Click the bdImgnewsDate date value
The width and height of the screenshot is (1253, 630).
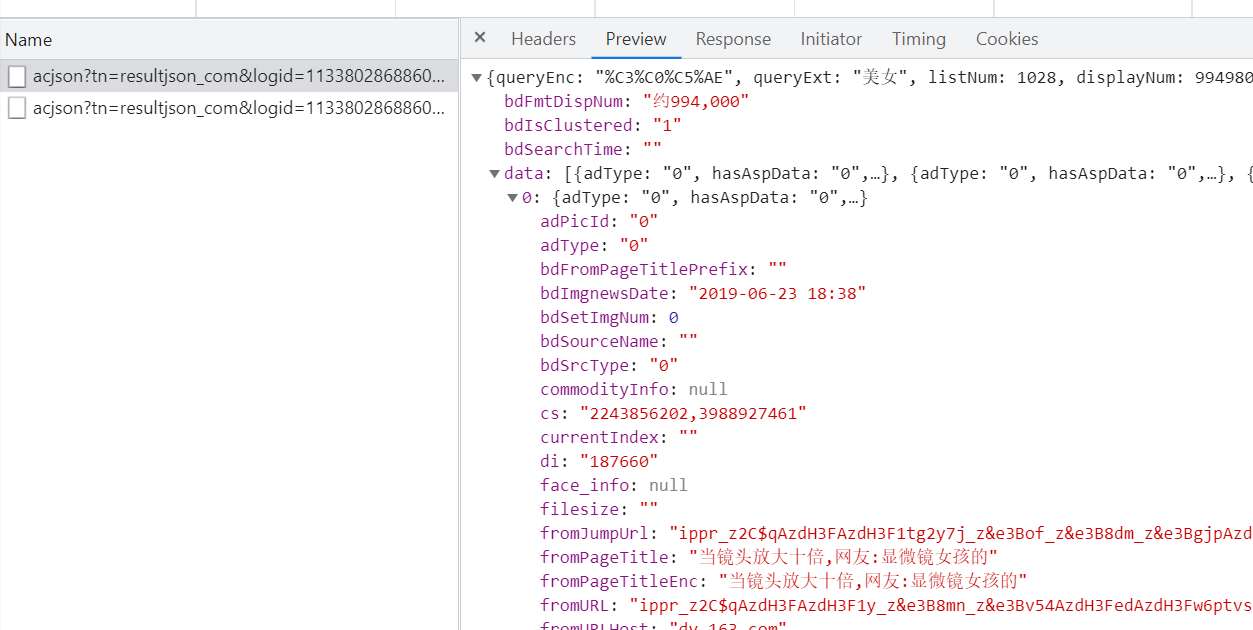click(776, 293)
